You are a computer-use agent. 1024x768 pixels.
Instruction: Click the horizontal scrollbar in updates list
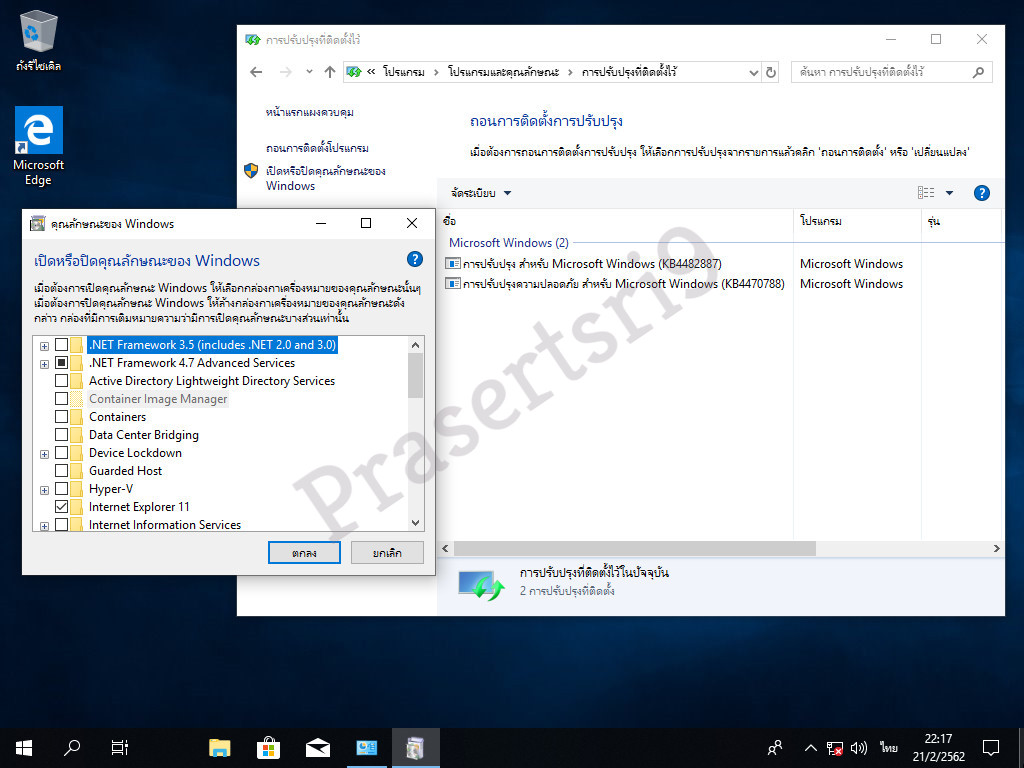tap(635, 549)
